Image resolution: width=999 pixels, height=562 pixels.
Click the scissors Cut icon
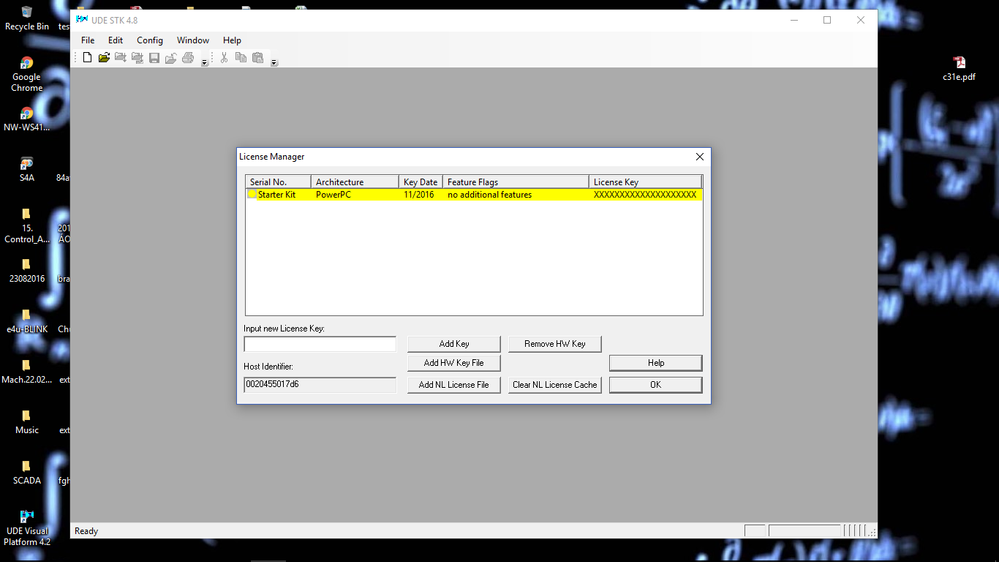pos(224,58)
